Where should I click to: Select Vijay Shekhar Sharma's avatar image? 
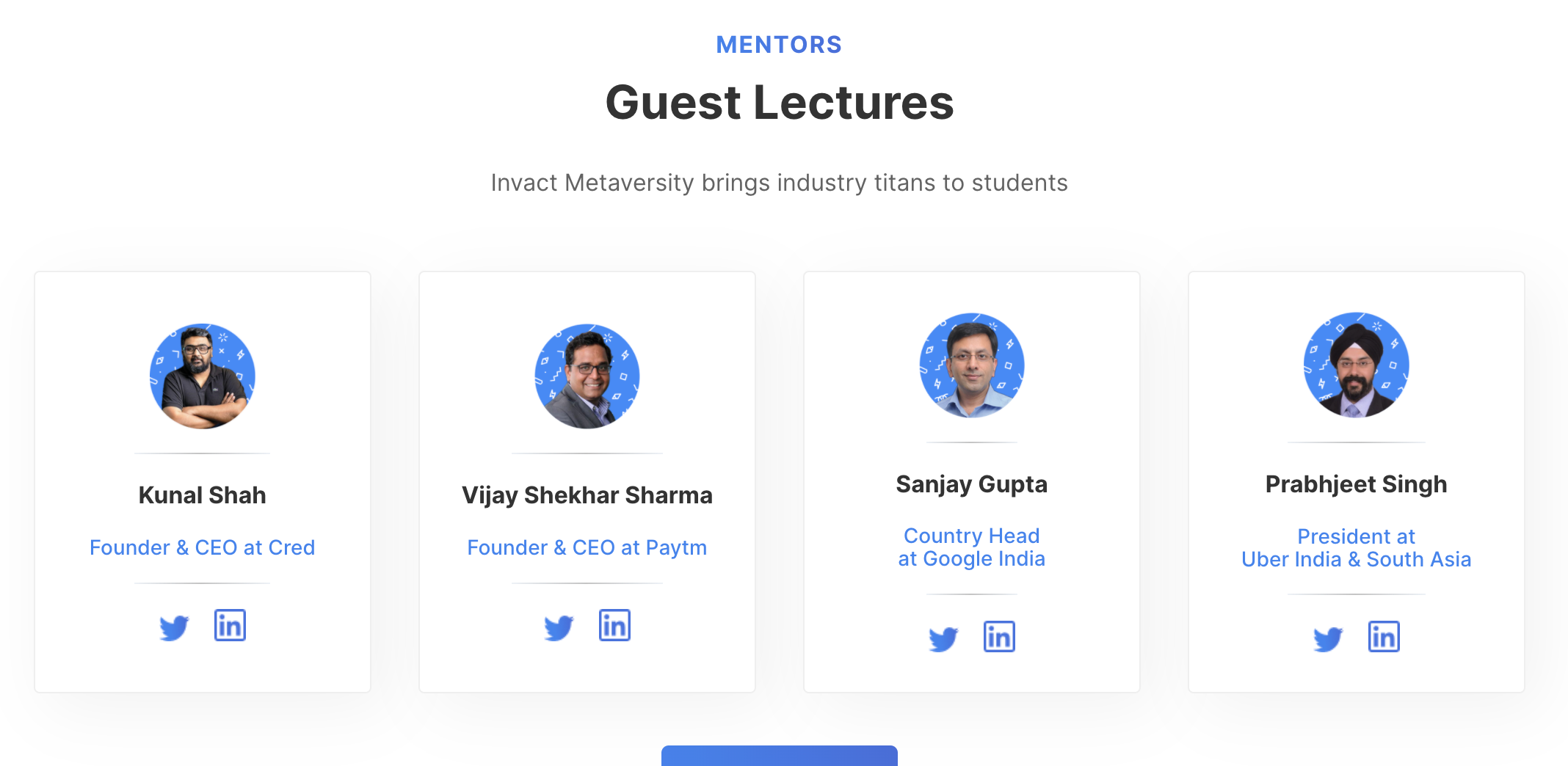pos(587,376)
